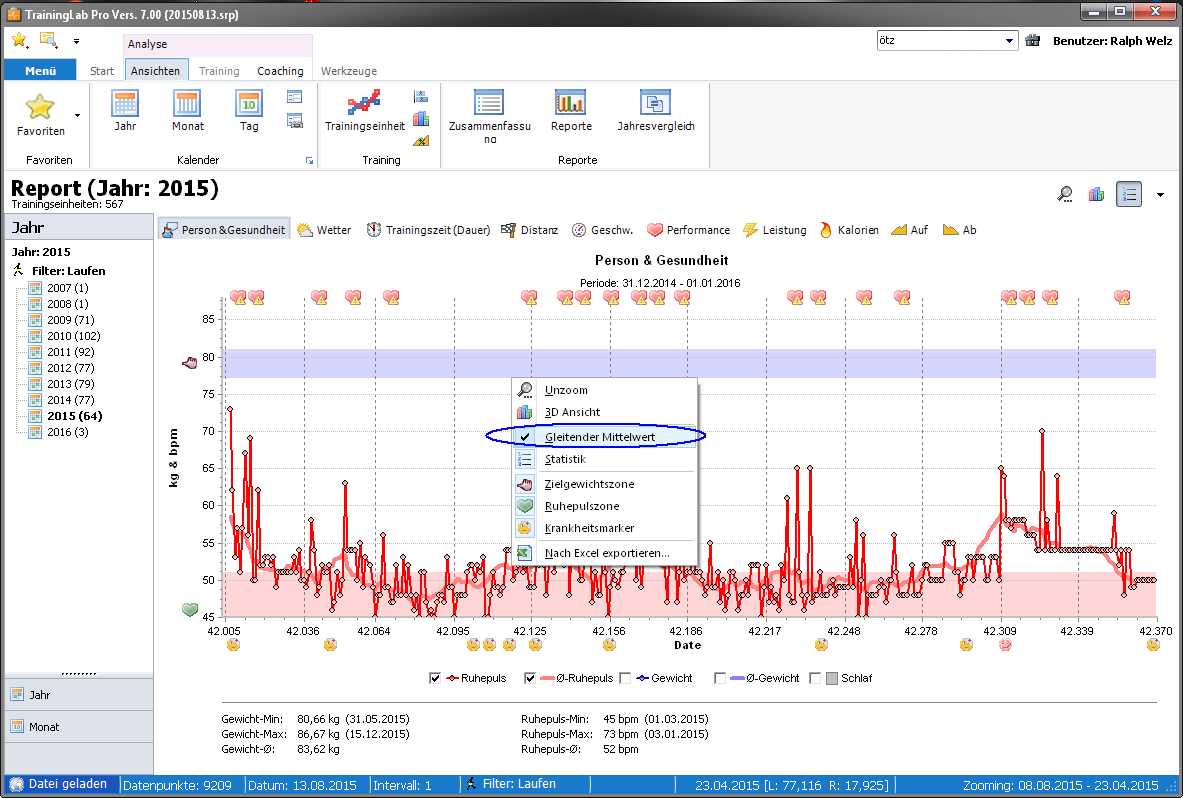Click 'Datenpunkte: 9209' in the status bar
Image resolution: width=1183 pixels, height=798 pixels.
177,785
